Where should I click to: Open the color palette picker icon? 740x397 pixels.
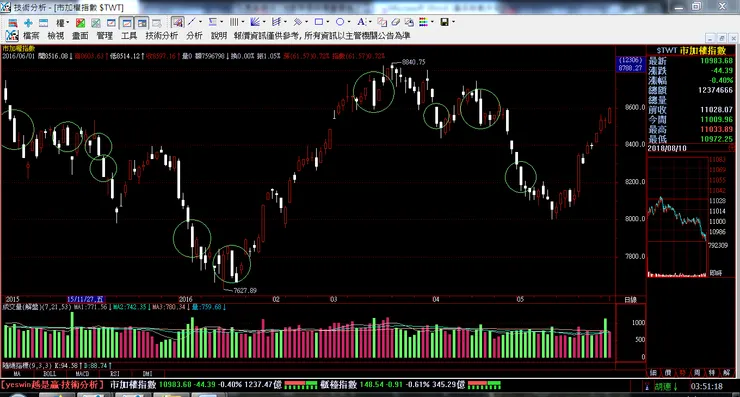pos(423,22)
